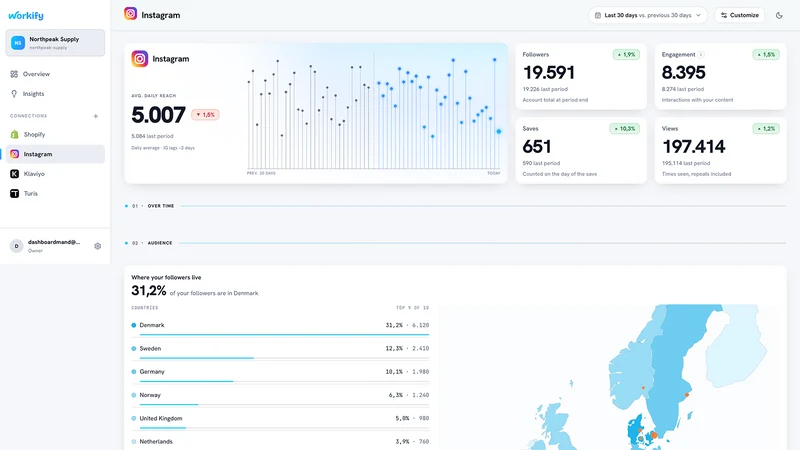Screen dimensions: 800x450
Task: Click the user avatar D
Action: pos(16,246)
